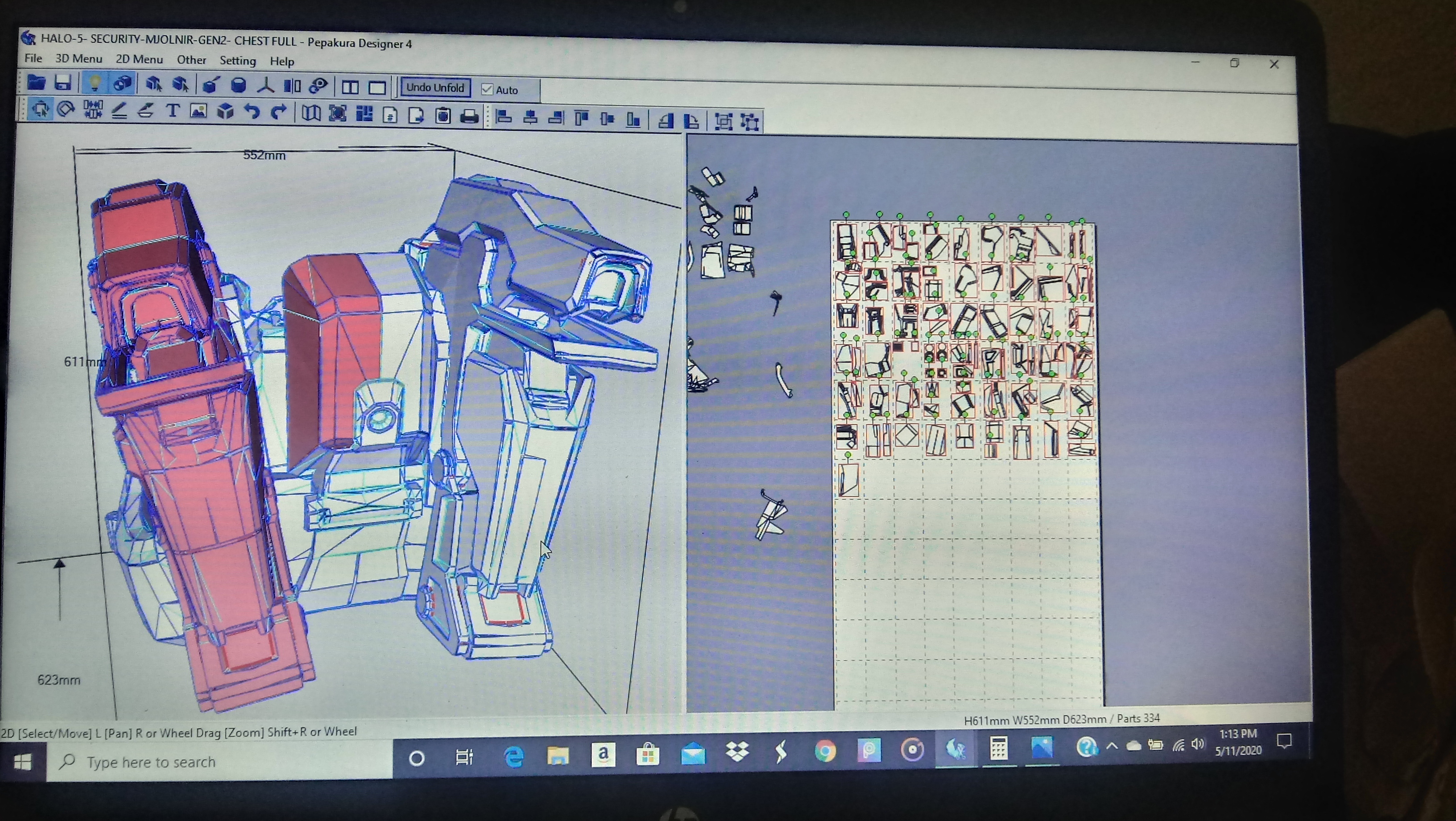Click the align left icon
Image resolution: width=1456 pixels, height=821 pixels.
(x=503, y=117)
